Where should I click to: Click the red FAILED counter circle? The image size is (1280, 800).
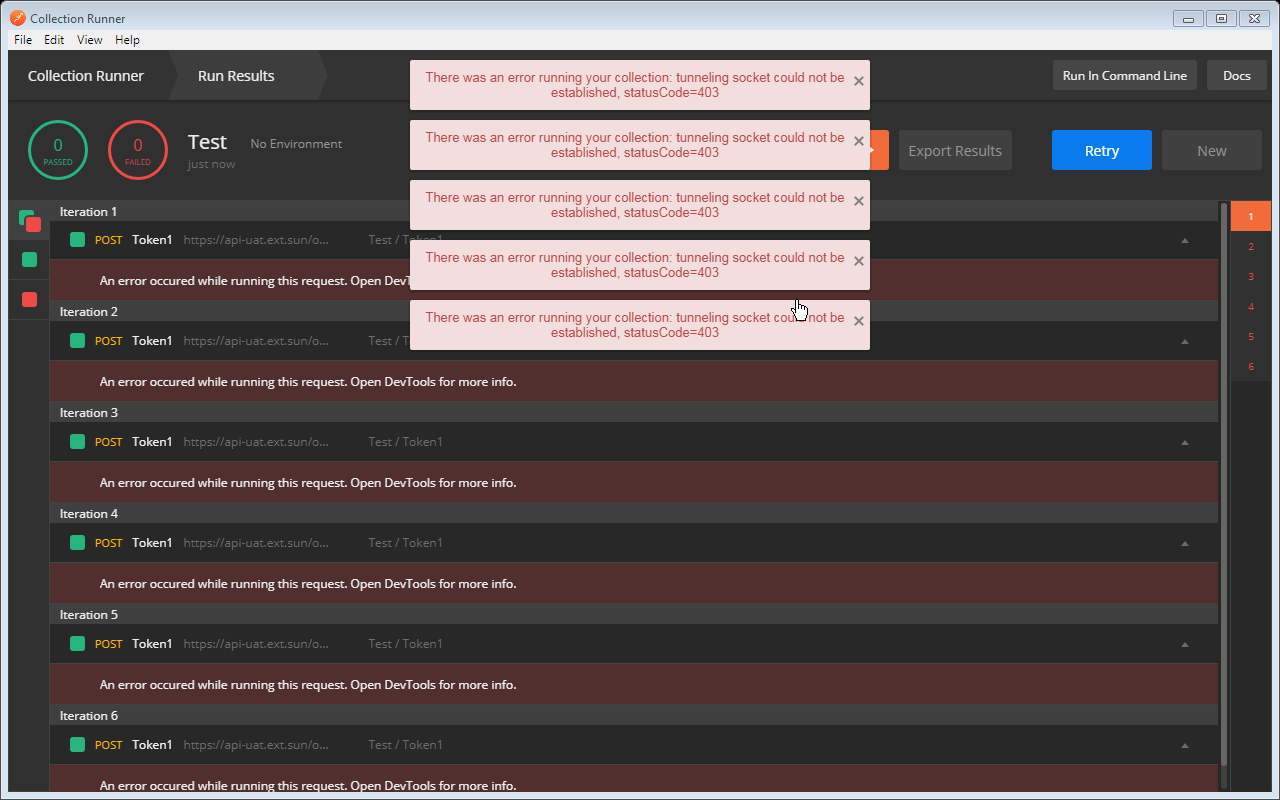click(137, 150)
